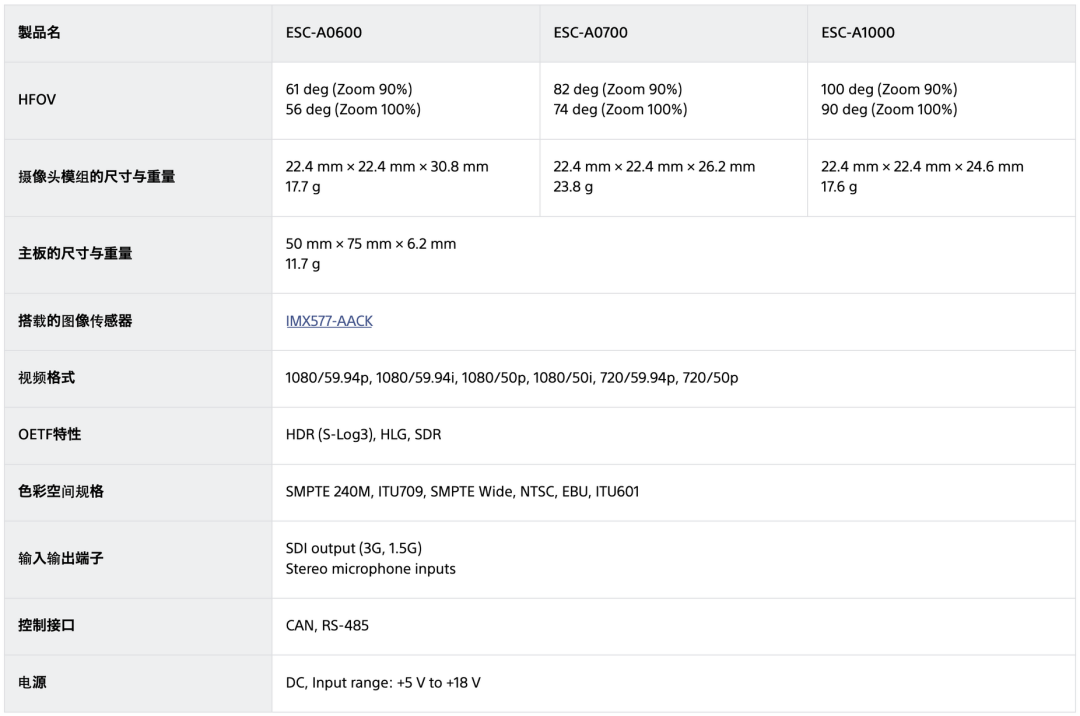Click the 视频格式 row label
1080x716 pixels.
click(x=46, y=378)
